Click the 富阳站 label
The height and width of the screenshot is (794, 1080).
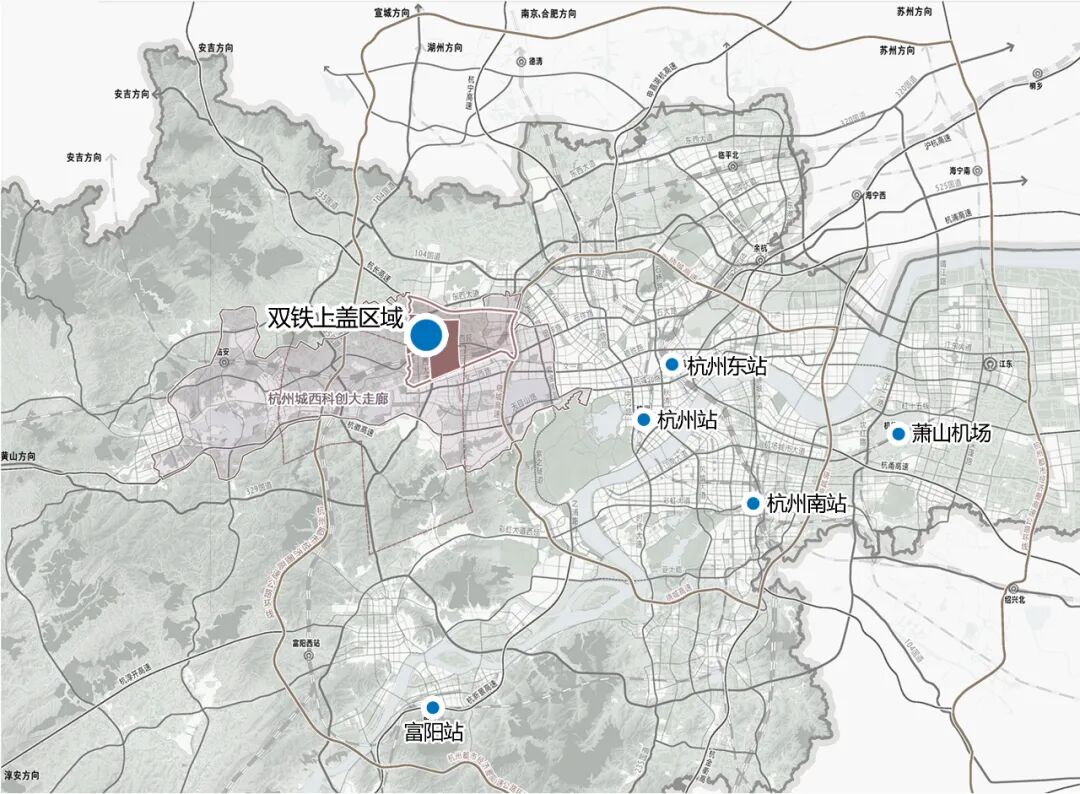[x=433, y=731]
